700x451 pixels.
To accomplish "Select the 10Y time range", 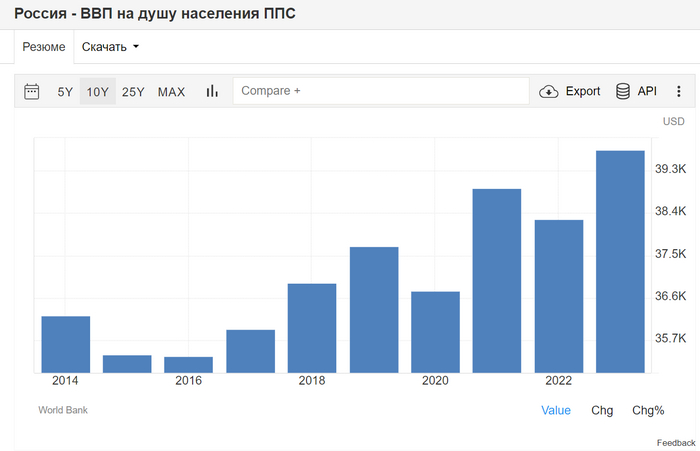I will coord(97,91).
